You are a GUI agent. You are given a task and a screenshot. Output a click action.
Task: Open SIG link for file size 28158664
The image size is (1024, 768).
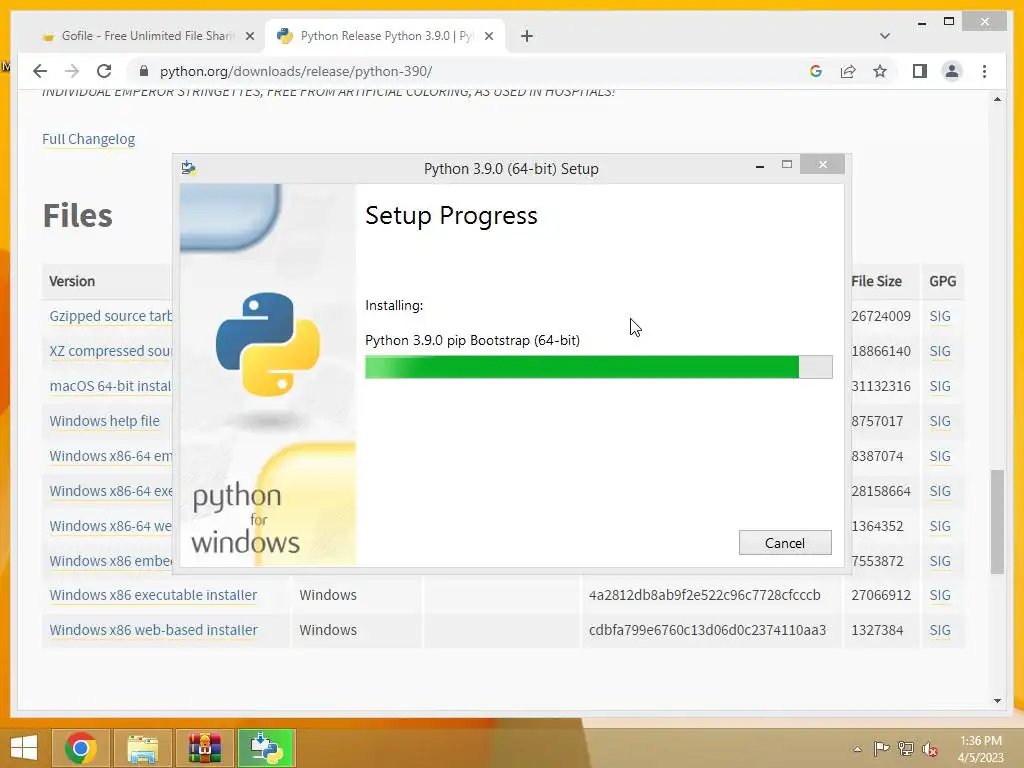tap(940, 491)
